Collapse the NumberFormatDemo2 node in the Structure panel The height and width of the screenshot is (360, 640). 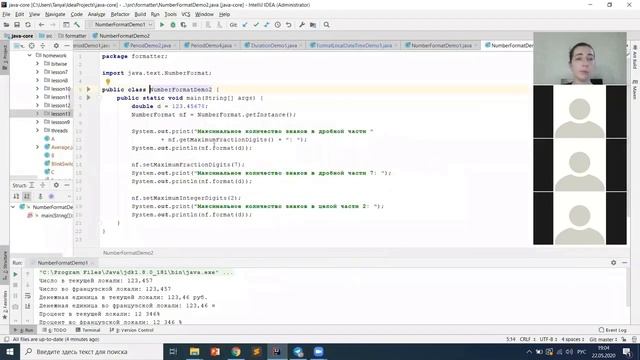tap(13, 207)
